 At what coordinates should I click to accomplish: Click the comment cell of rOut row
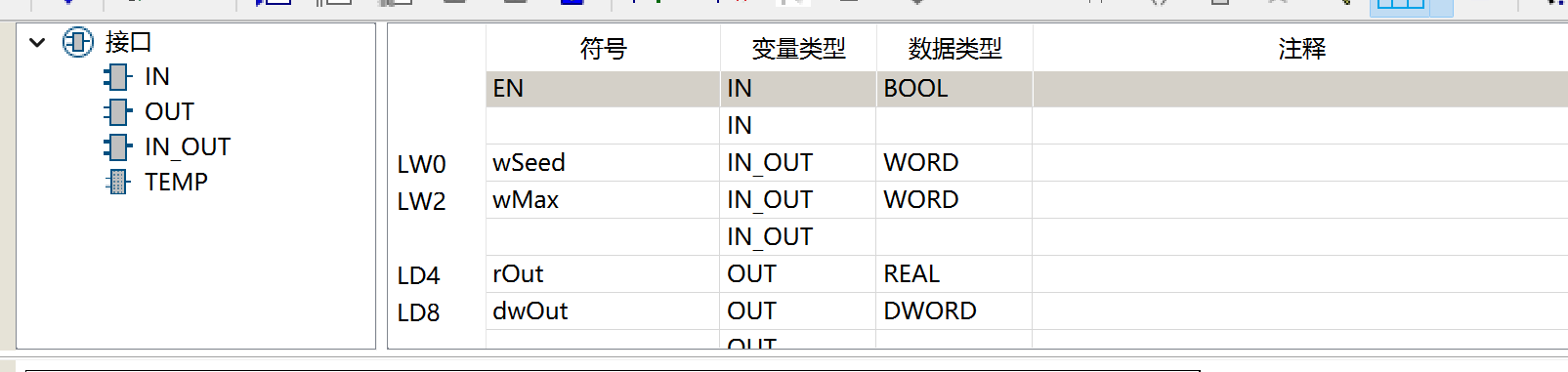(1300, 274)
